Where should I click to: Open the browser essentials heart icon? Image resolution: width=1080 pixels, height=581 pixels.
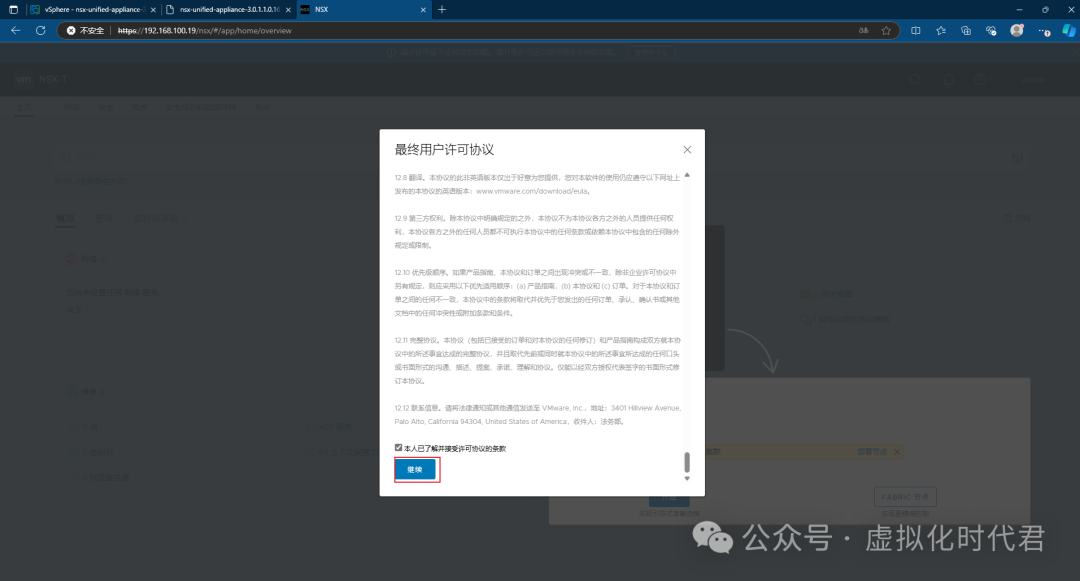coord(991,30)
